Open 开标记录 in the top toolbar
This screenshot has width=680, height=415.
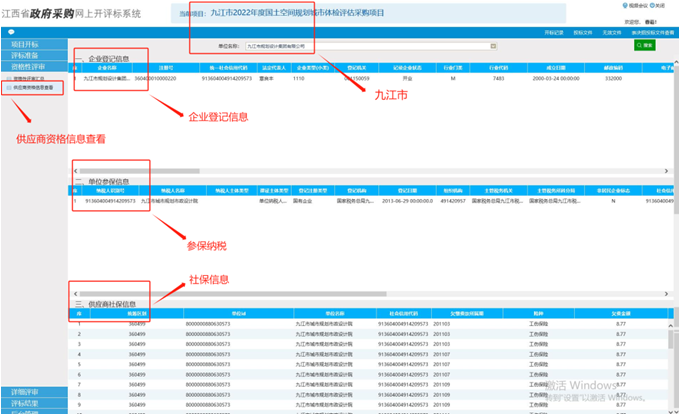(555, 32)
